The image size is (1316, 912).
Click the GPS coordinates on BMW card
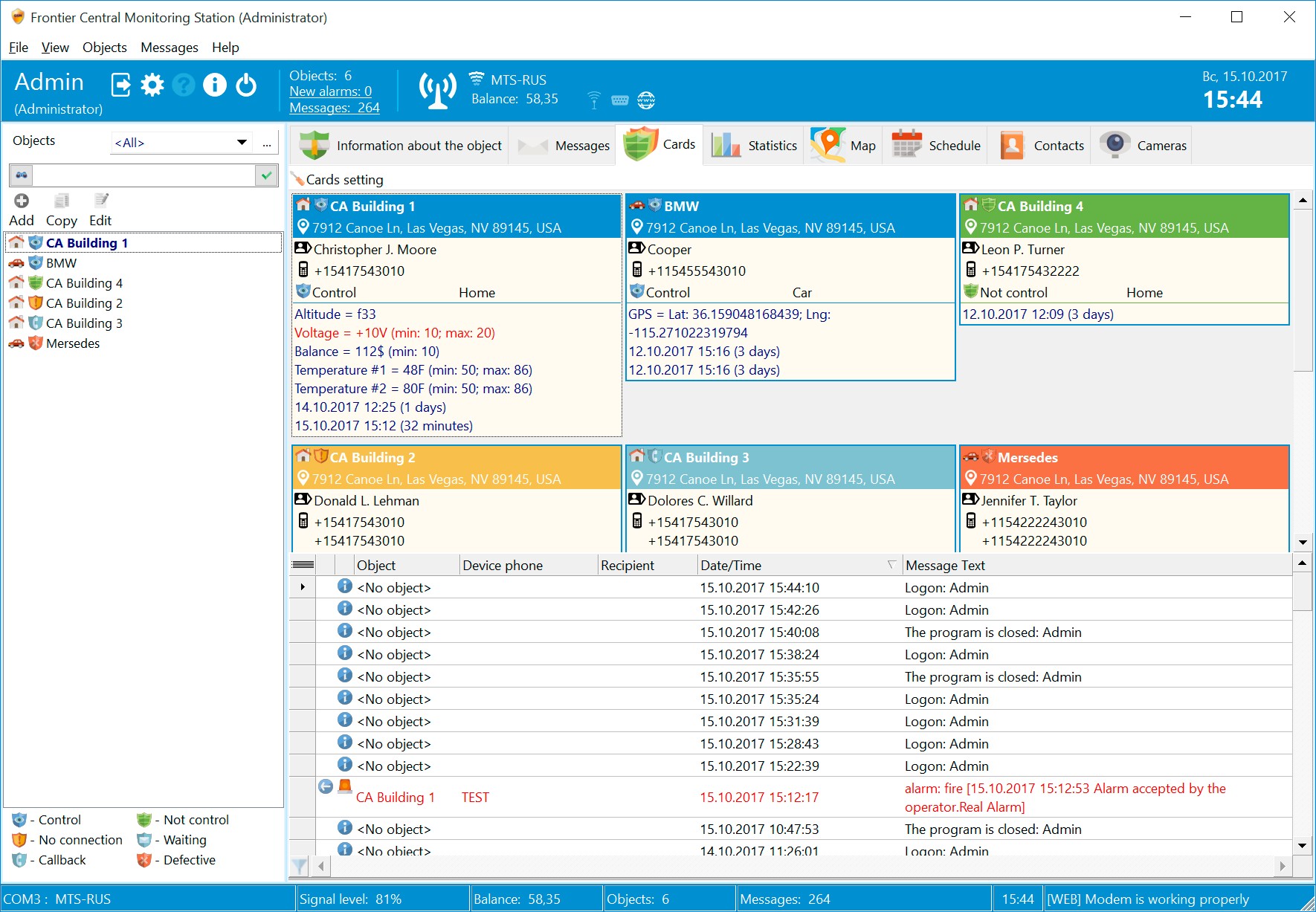[729, 323]
